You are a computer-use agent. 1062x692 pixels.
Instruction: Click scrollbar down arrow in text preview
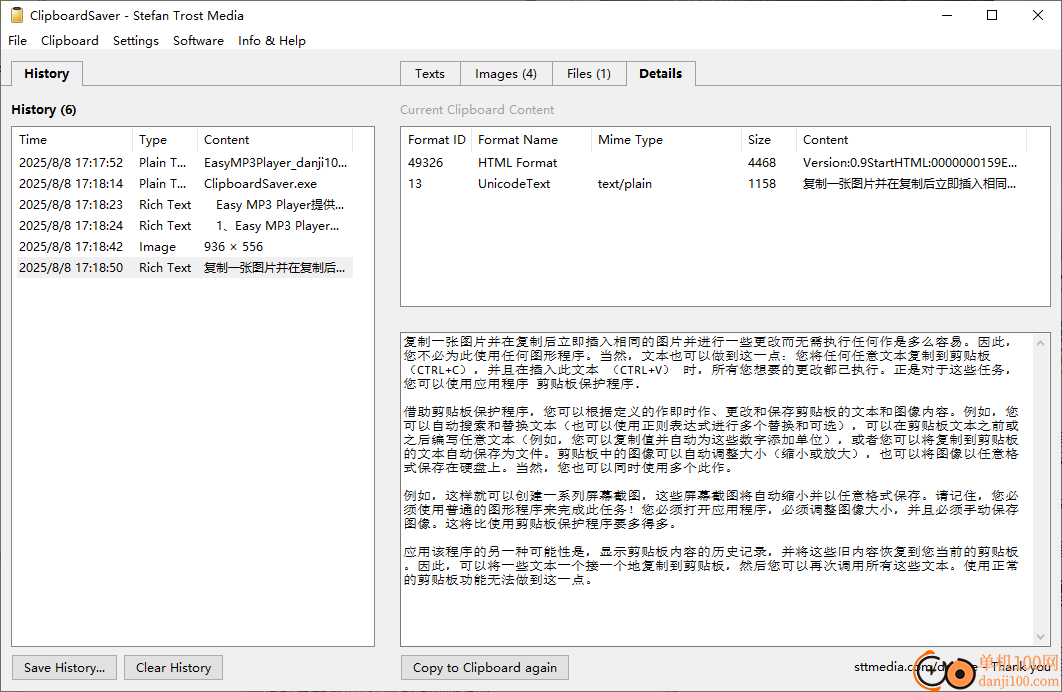tap(1040, 636)
